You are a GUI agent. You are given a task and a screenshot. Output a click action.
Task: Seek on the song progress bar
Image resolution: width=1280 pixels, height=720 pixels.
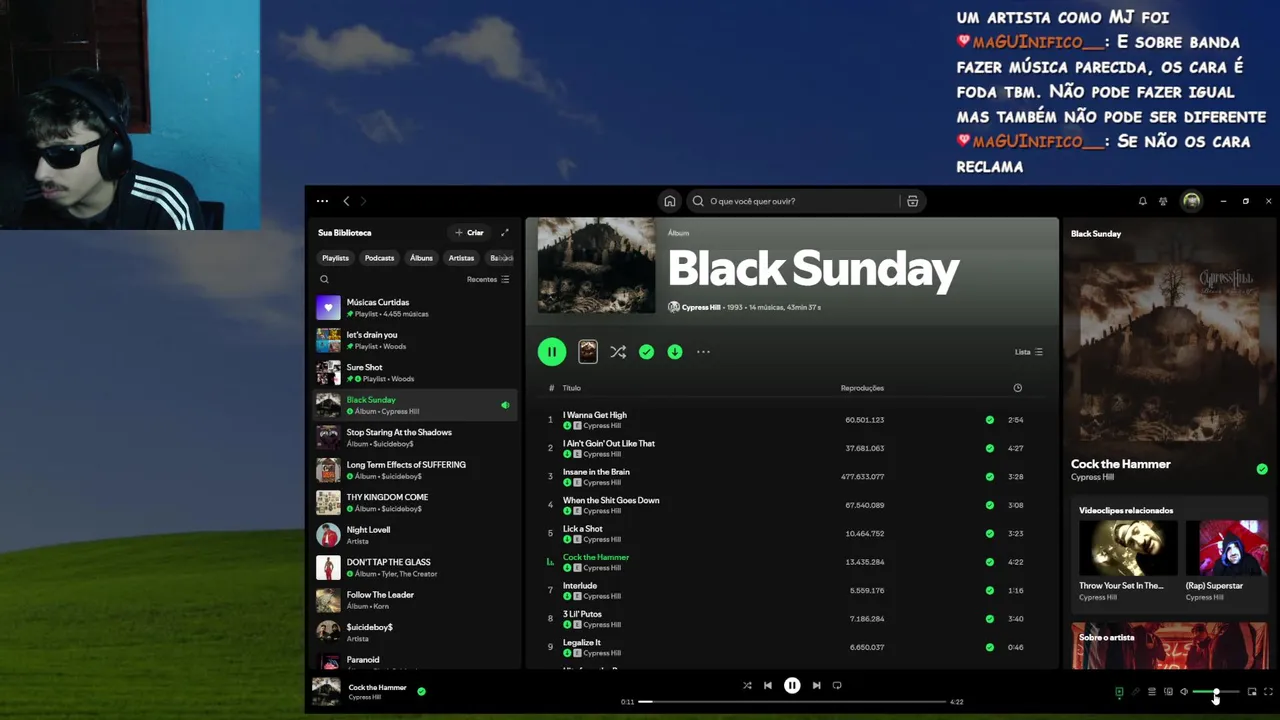point(792,702)
